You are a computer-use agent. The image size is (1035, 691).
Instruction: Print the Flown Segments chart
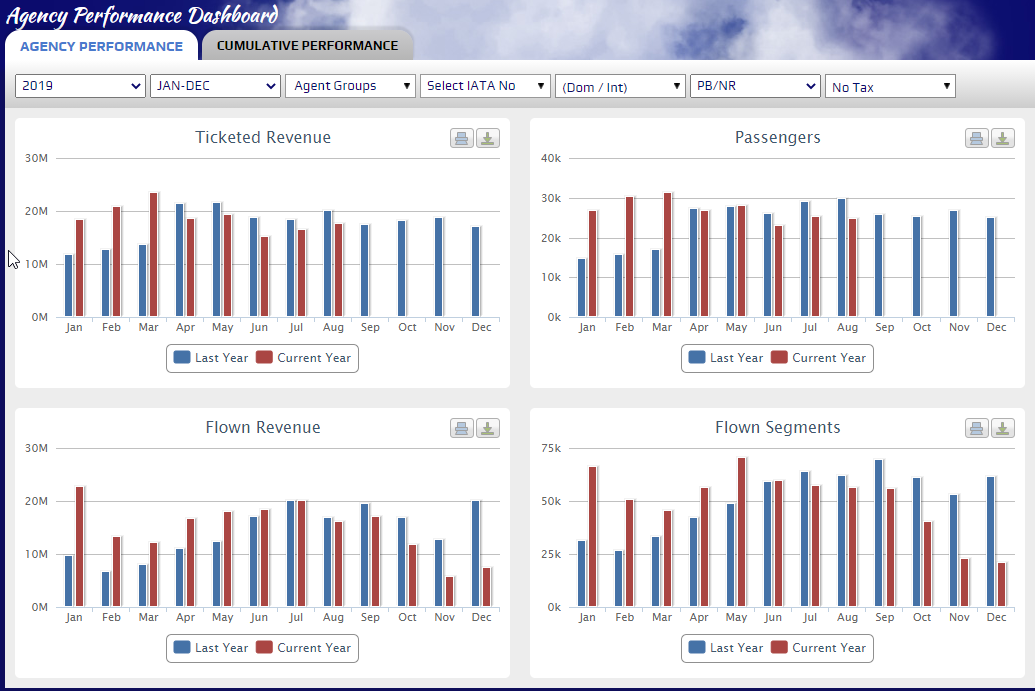(x=976, y=428)
